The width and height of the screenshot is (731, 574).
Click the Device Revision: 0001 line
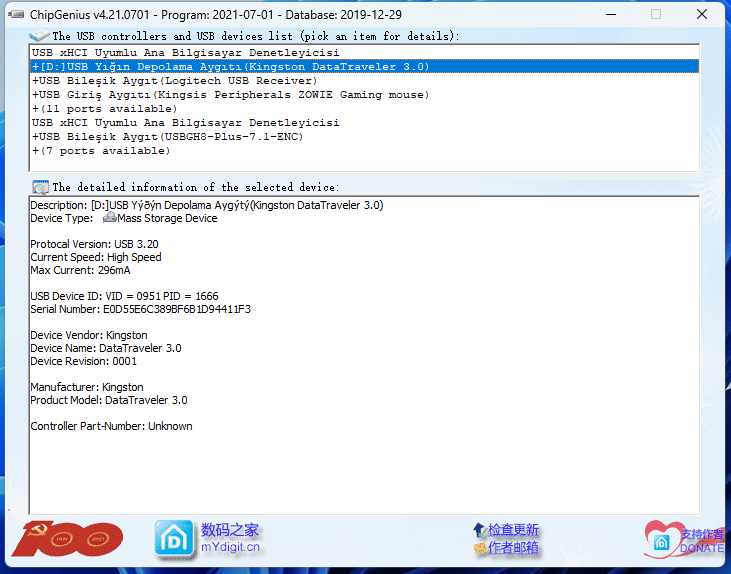[x=83, y=361]
